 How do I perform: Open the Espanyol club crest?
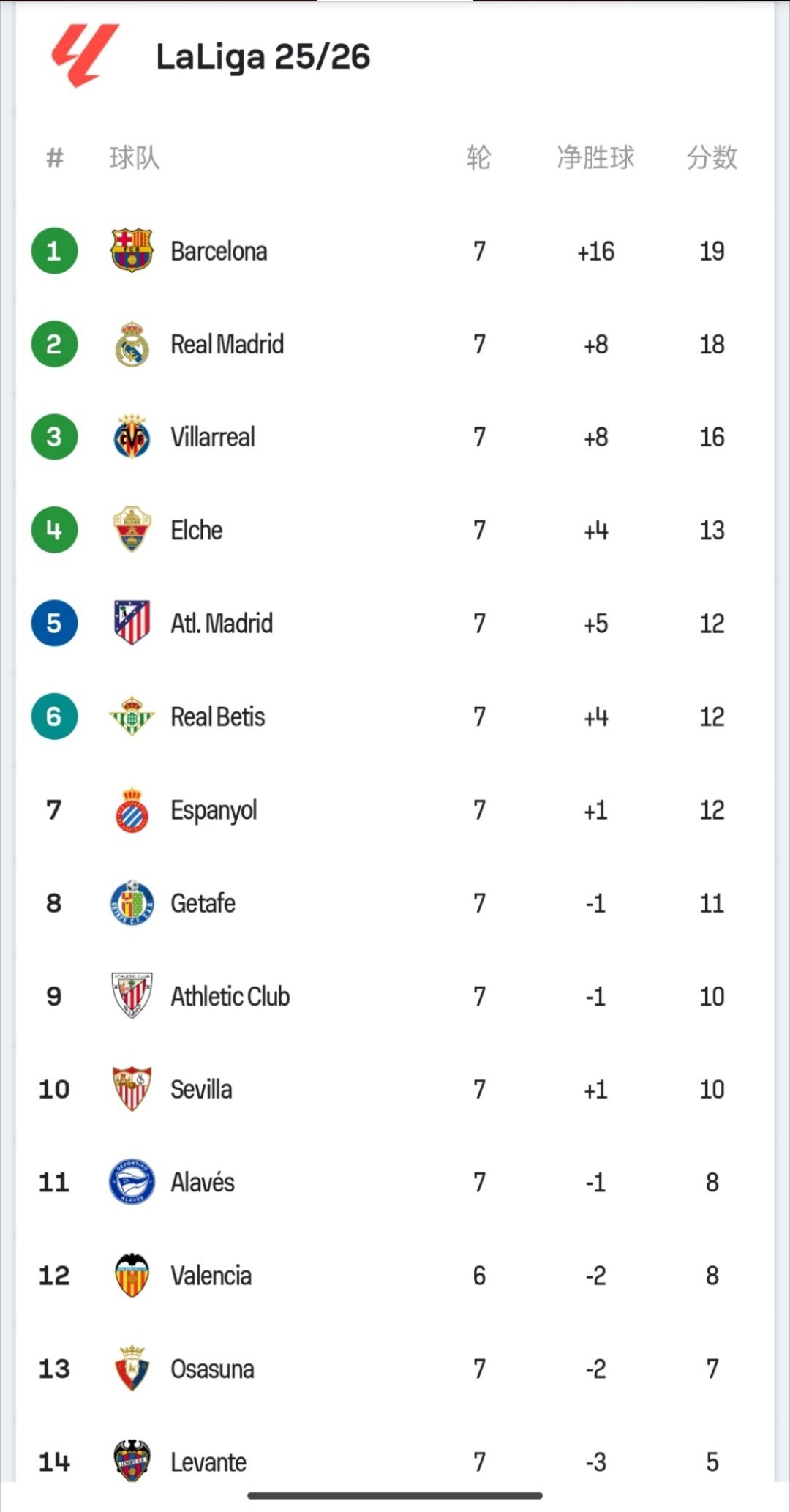(x=132, y=809)
